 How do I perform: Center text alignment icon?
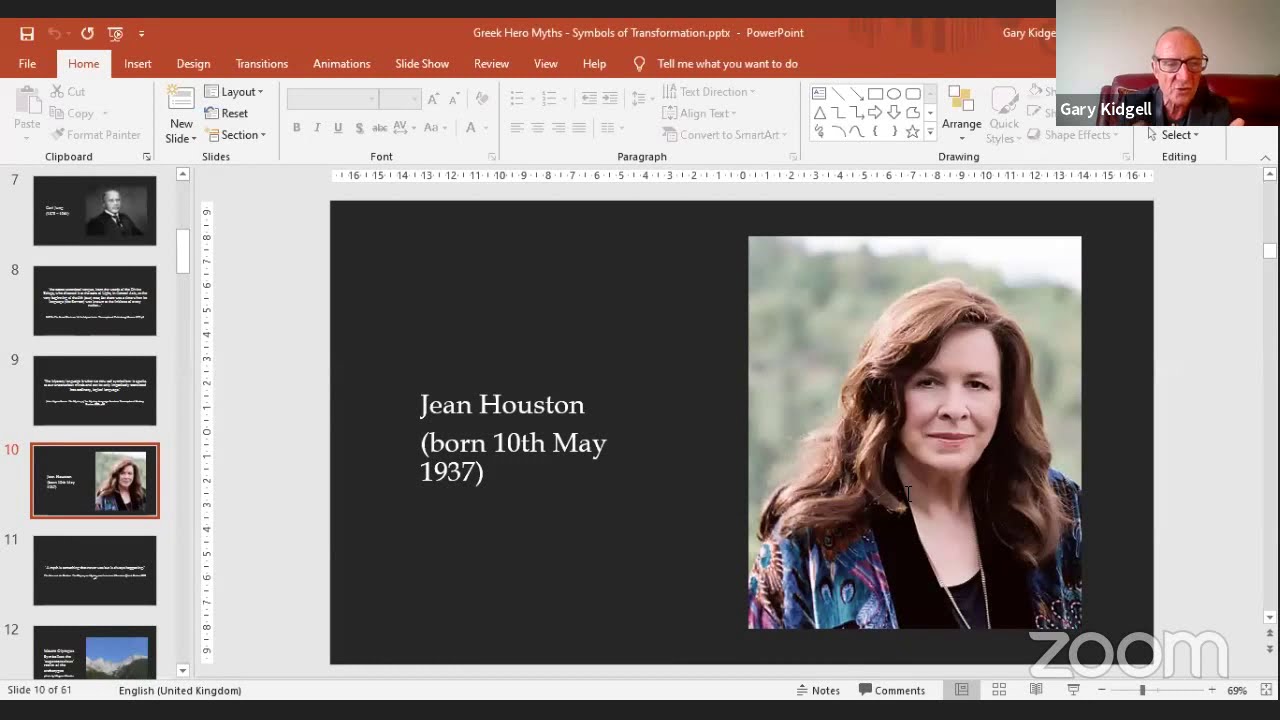point(538,128)
